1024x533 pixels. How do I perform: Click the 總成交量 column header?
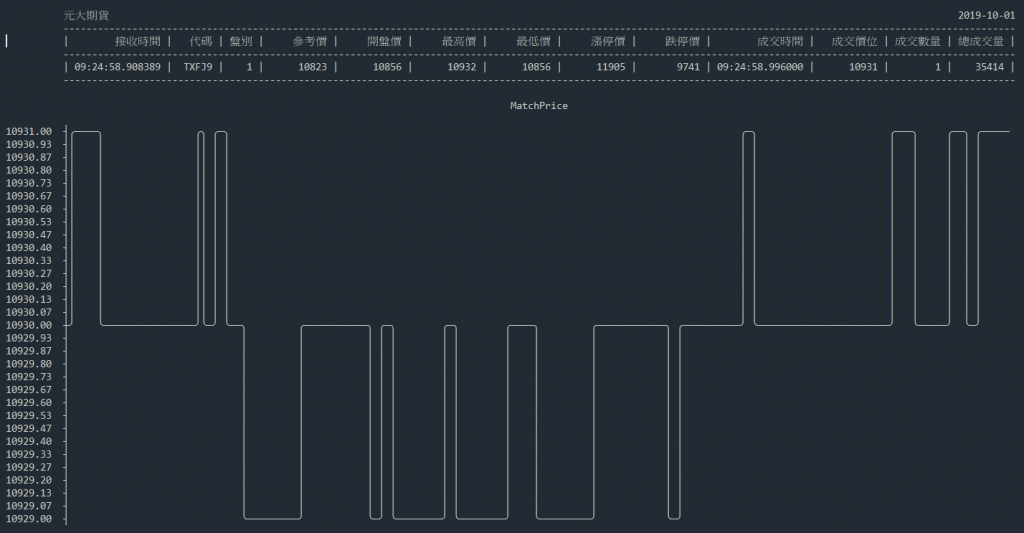tap(981, 41)
